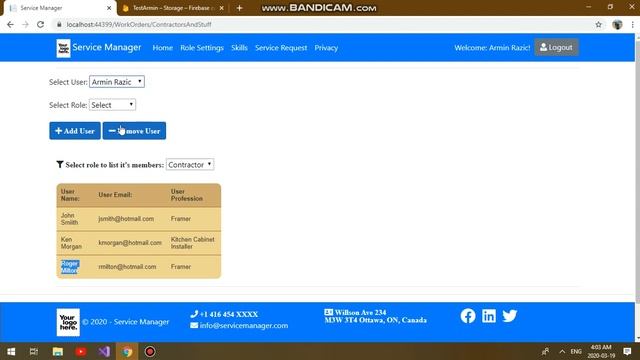
Task: Click the People icon in system tray
Action: (x=545, y=351)
